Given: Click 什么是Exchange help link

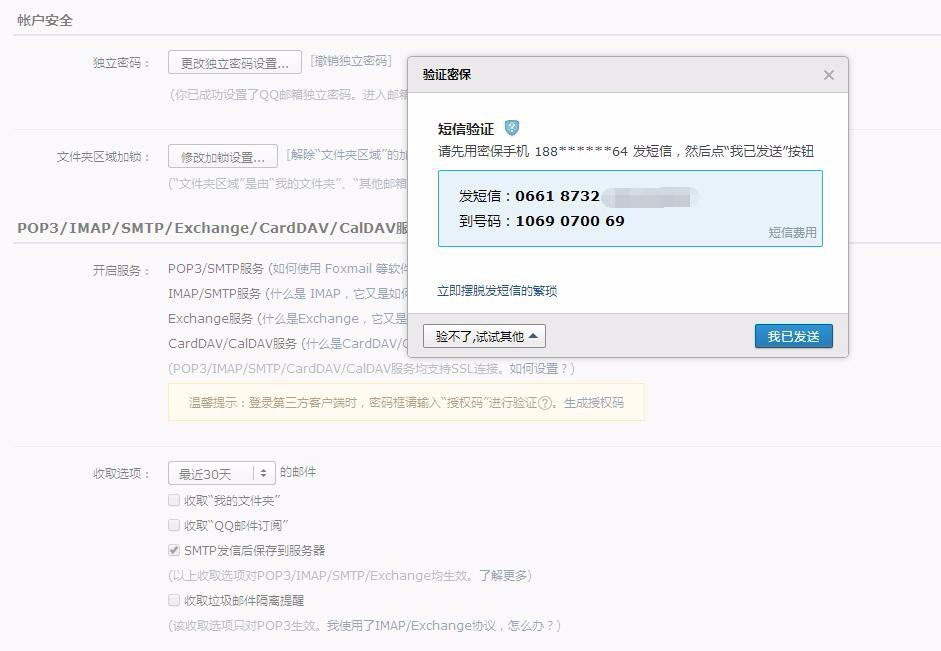Looking at the screenshot, I should coord(334,319).
